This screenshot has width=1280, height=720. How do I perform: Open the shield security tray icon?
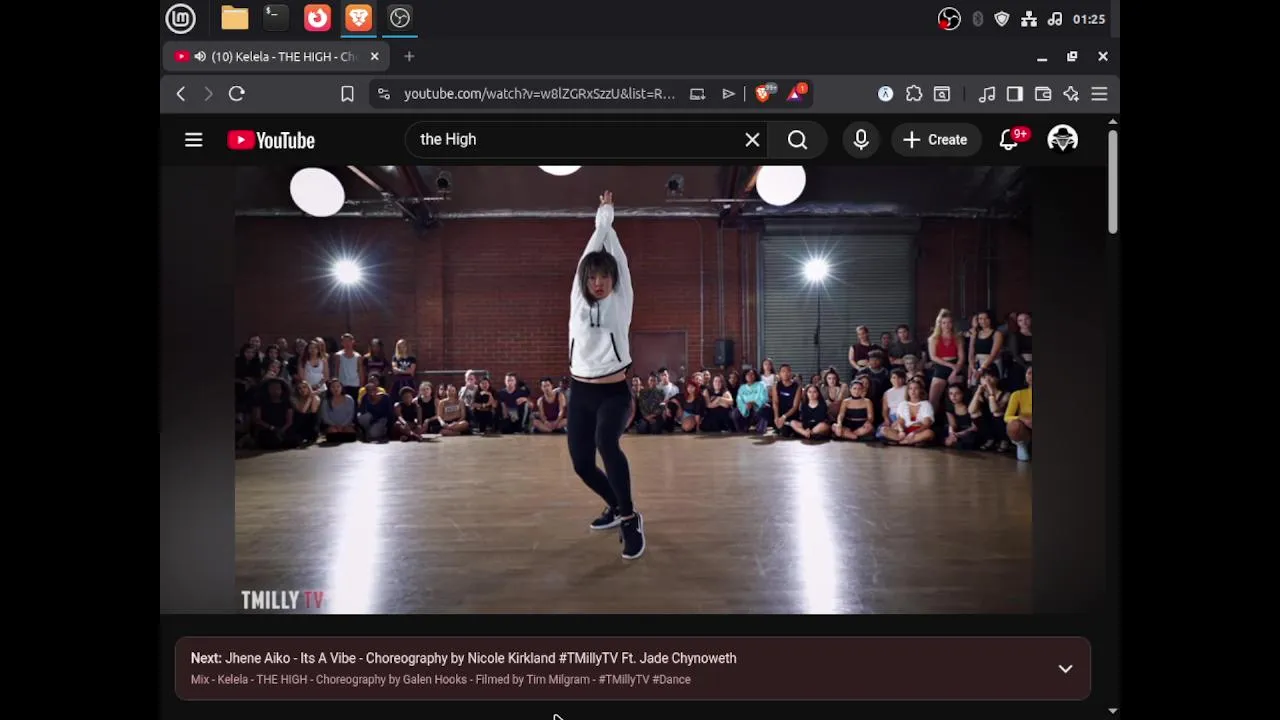point(1002,19)
